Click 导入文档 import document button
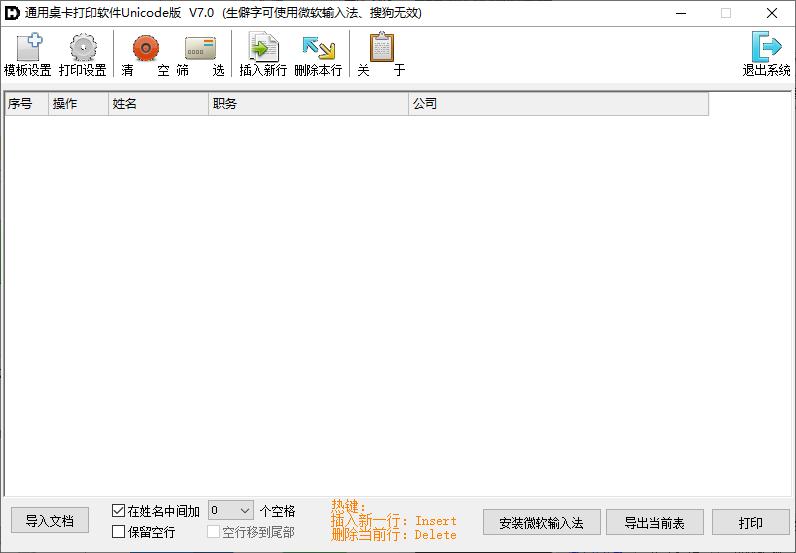Image resolution: width=796 pixels, height=553 pixels. click(50, 521)
